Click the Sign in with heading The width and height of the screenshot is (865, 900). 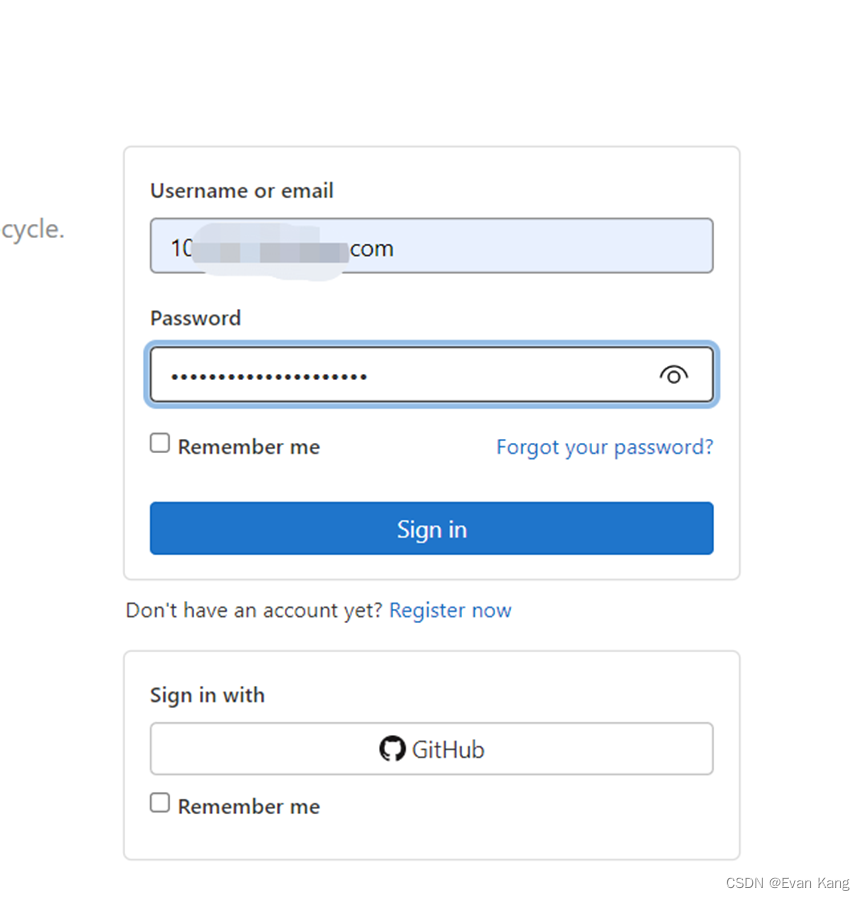click(x=207, y=694)
